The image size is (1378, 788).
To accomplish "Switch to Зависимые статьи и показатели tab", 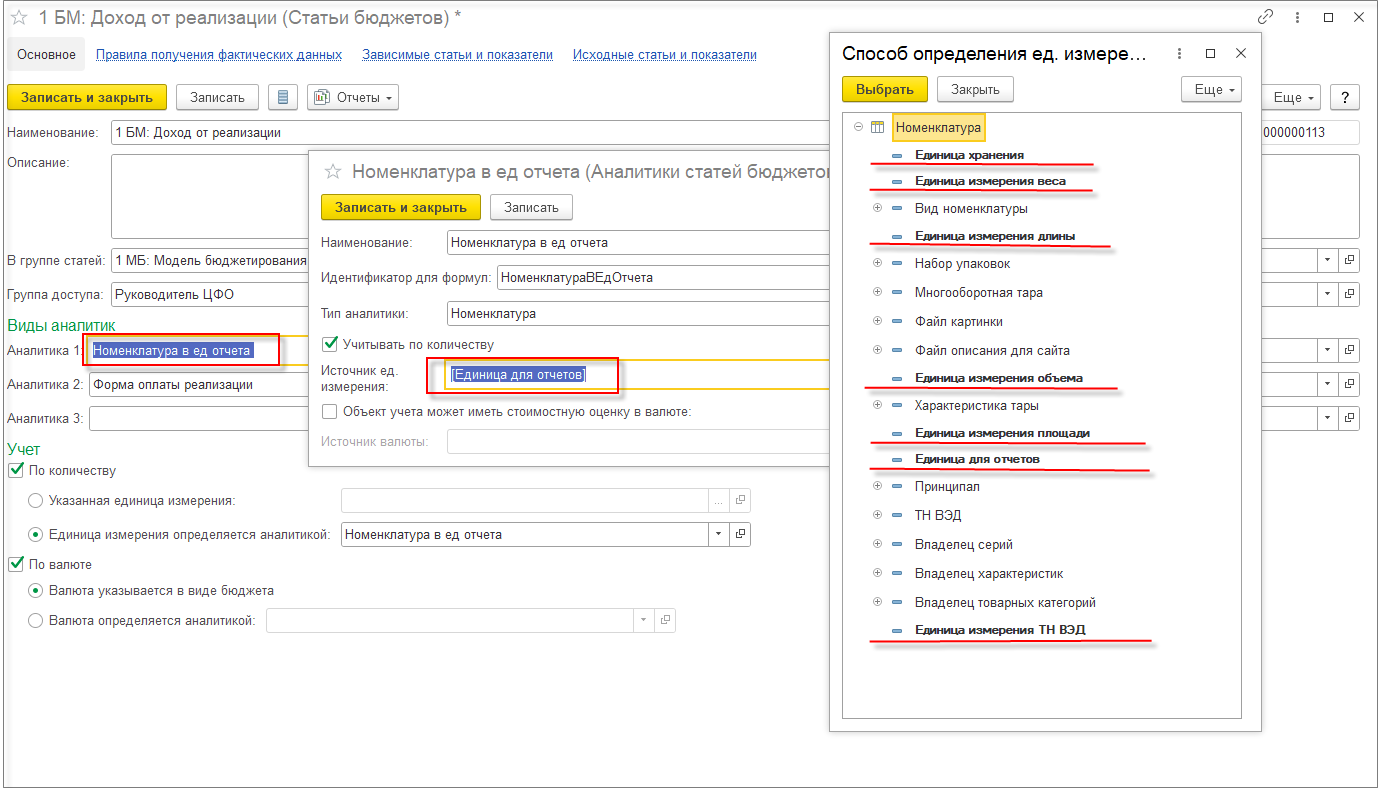I will point(458,55).
